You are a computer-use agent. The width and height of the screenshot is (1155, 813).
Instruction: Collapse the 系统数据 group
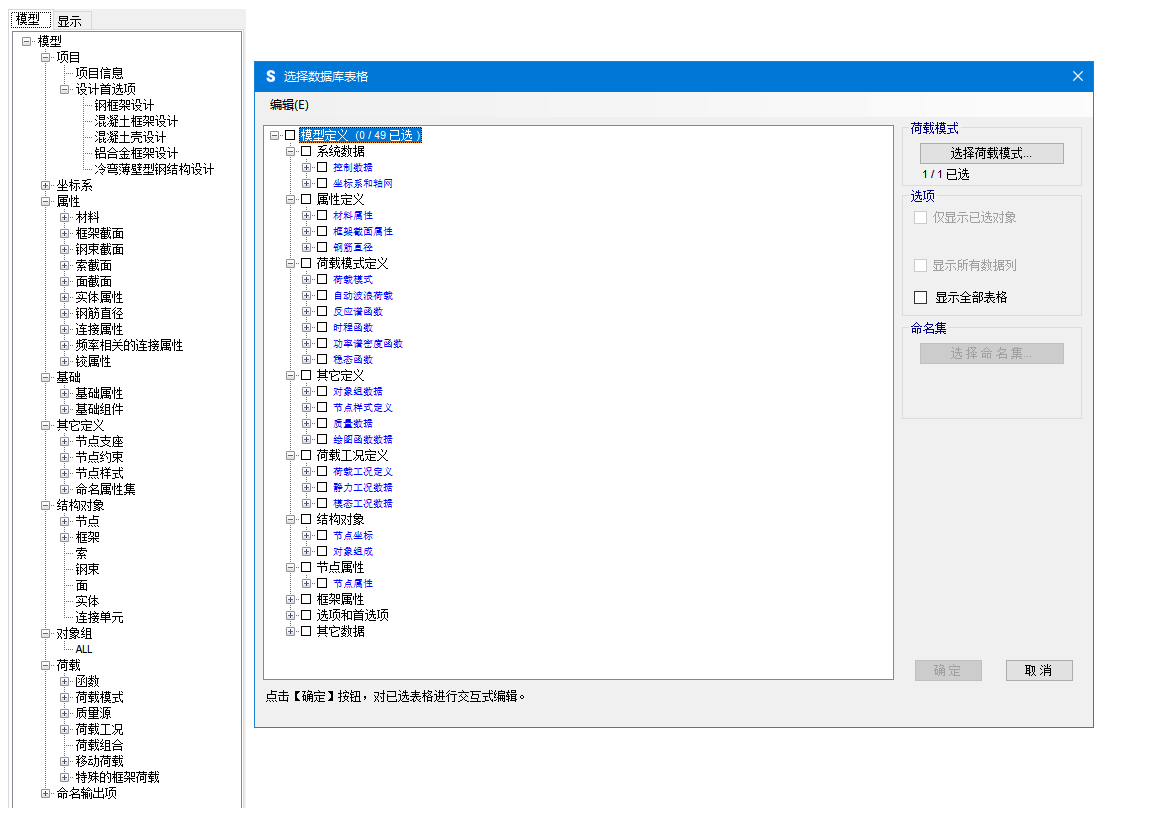pos(291,151)
